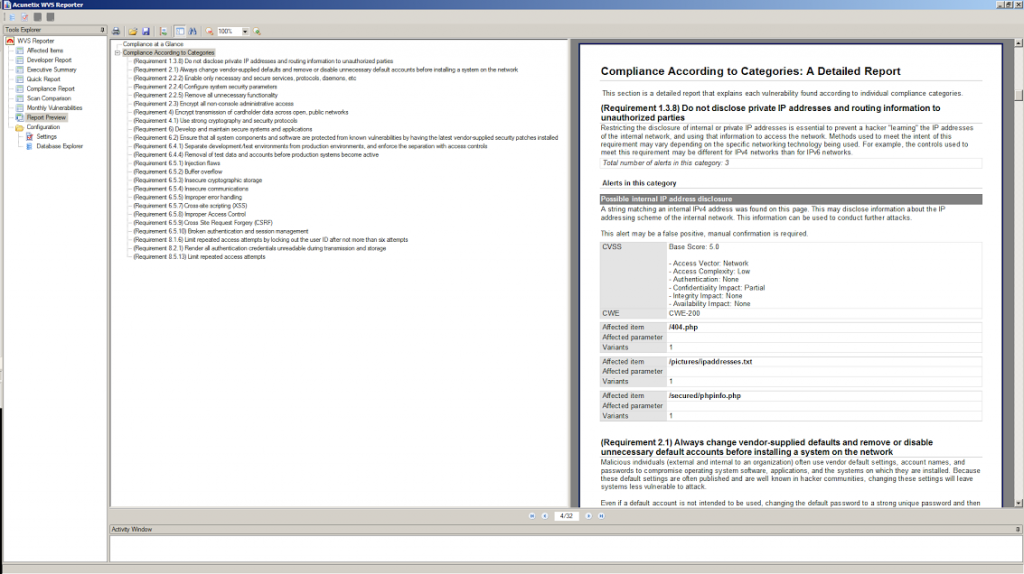Go to Requirement 2.2.4 Configure system security parameters
The height and width of the screenshot is (574, 1024).
pyautogui.click(x=205, y=87)
